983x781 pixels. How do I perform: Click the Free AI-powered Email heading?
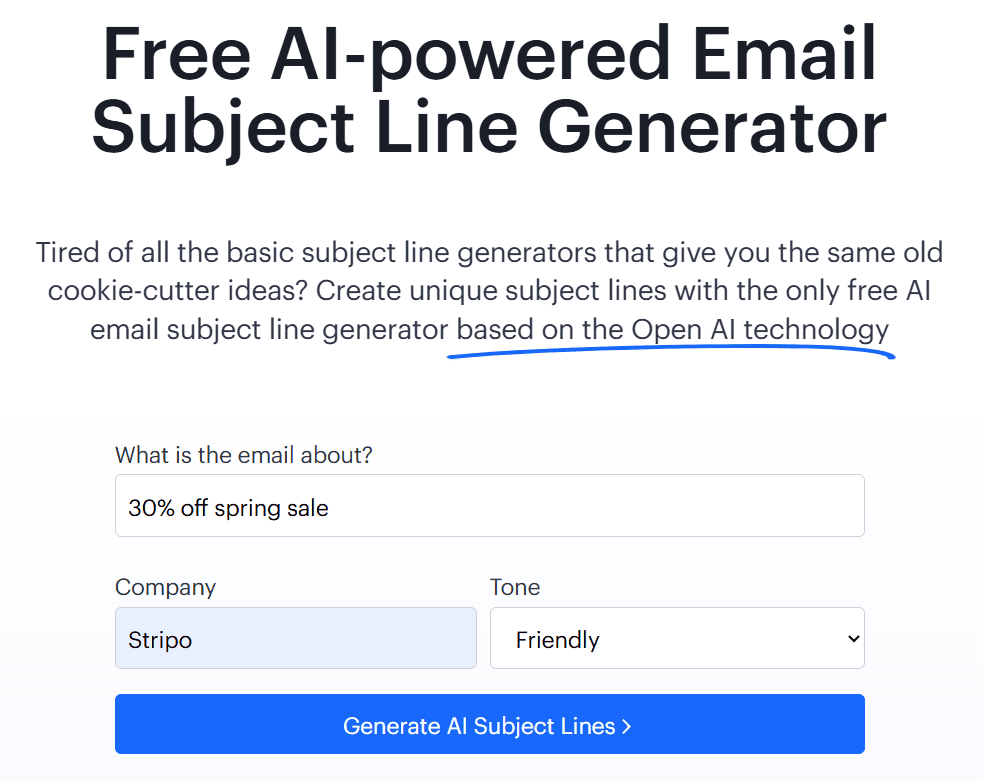[491, 55]
